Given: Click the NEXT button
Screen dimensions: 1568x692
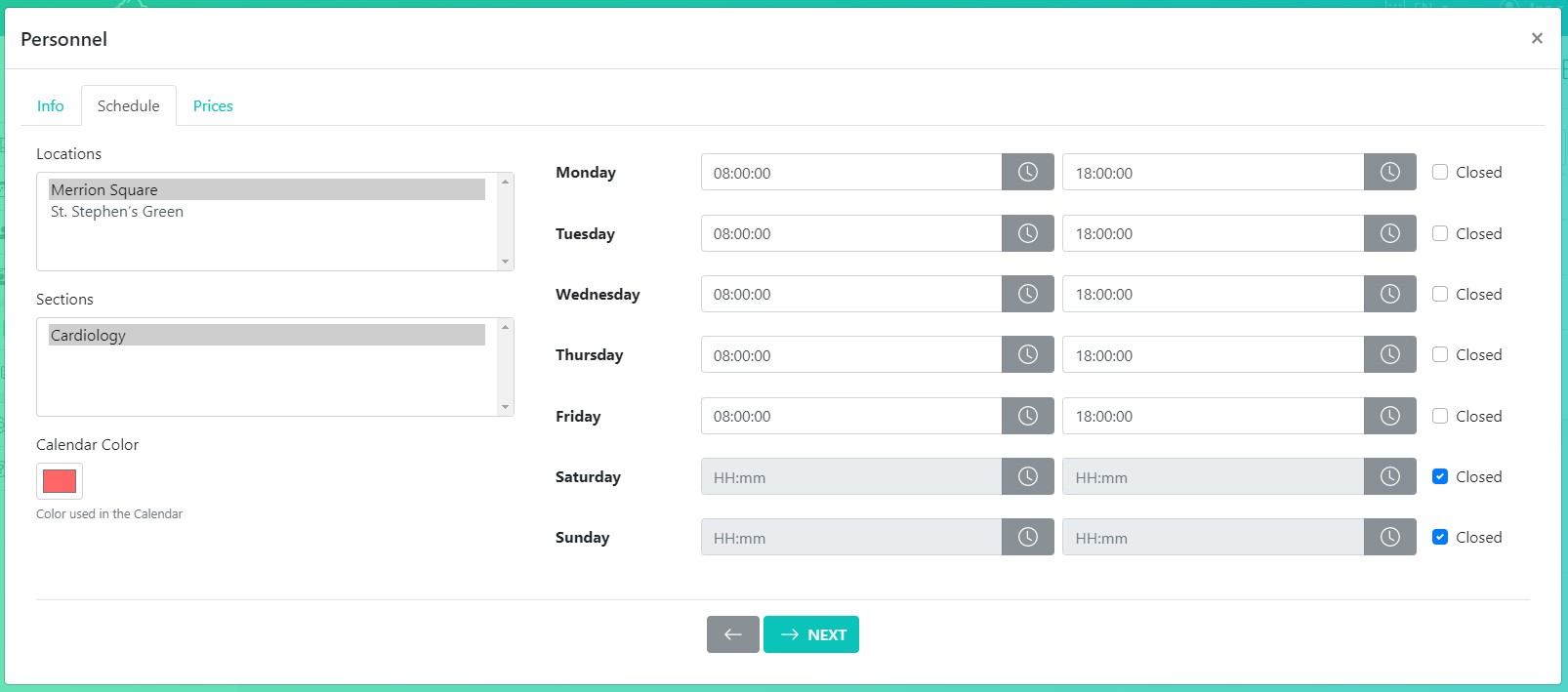Looking at the screenshot, I should tap(811, 634).
